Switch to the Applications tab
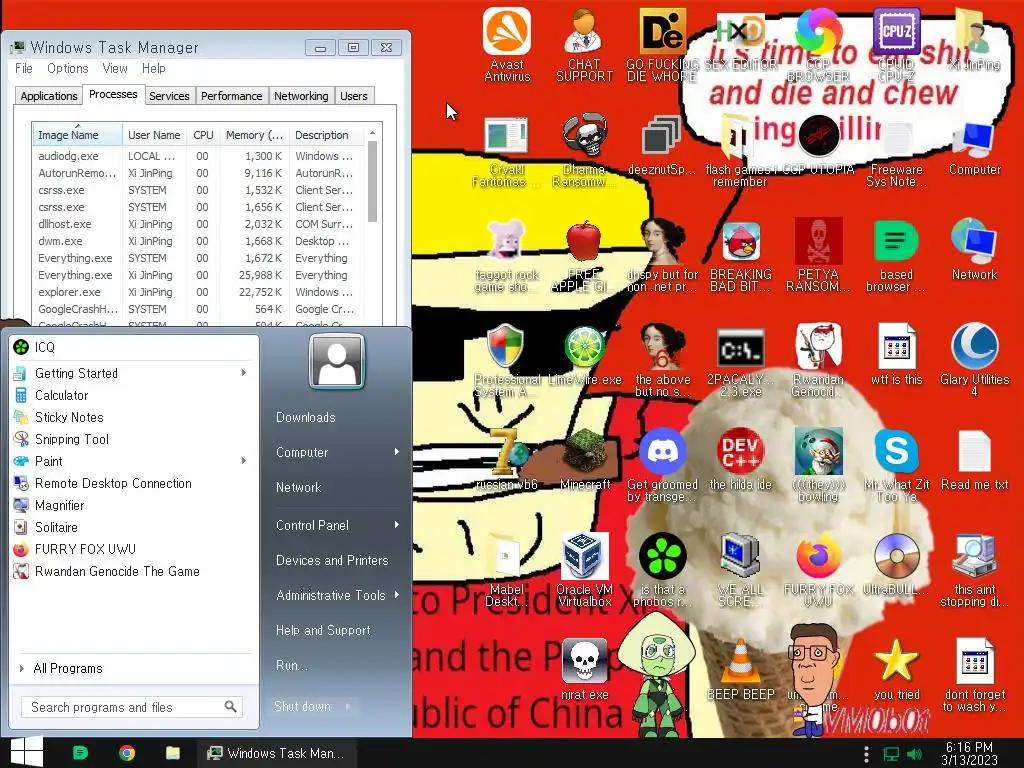 point(48,96)
